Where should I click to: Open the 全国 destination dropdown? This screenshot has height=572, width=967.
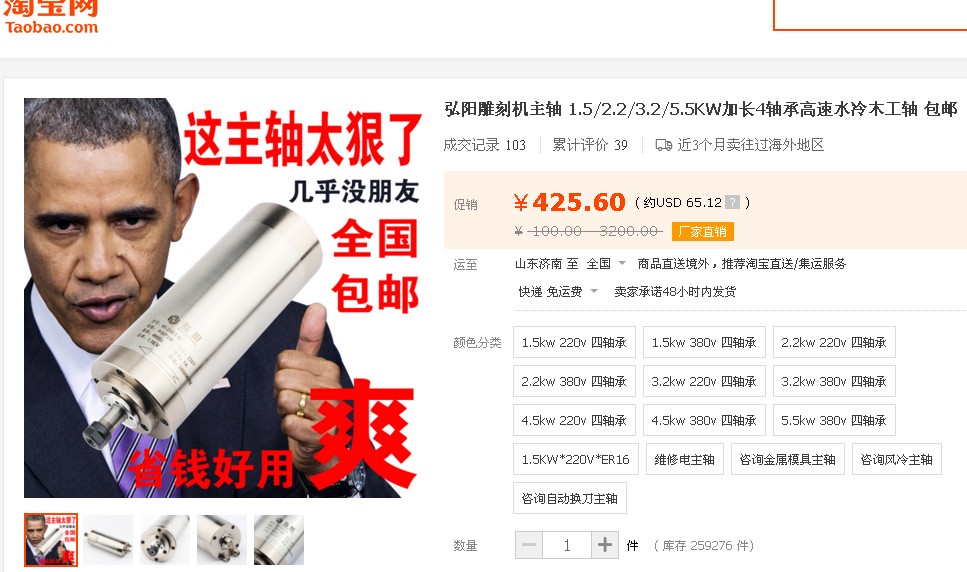[605, 264]
